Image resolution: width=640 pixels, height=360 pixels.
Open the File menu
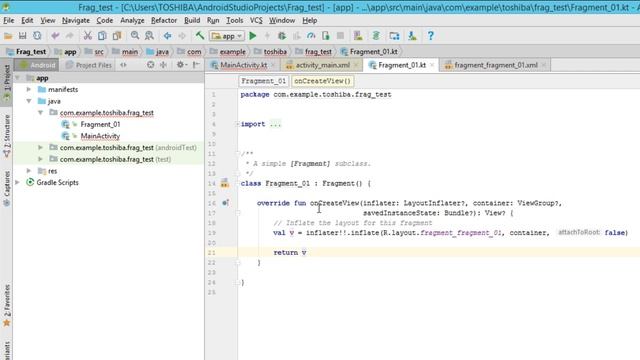coord(9,20)
